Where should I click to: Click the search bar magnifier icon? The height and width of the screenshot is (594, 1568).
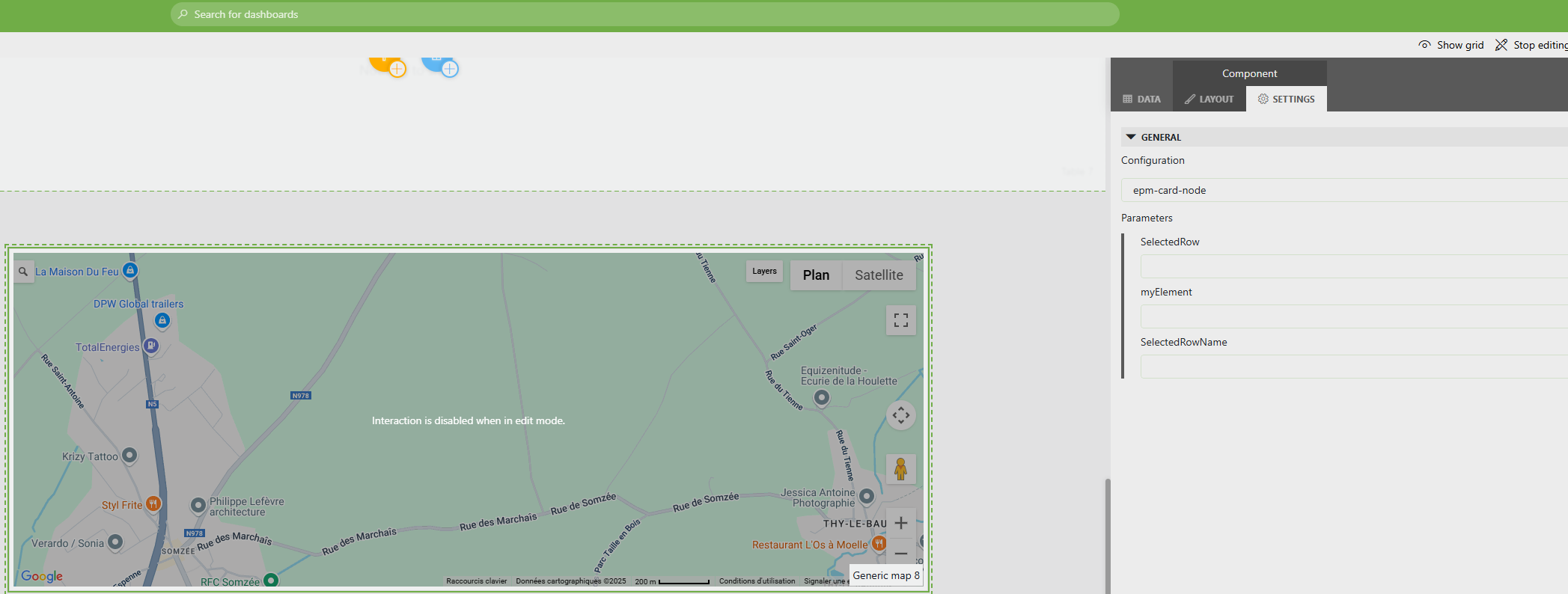coord(183,14)
